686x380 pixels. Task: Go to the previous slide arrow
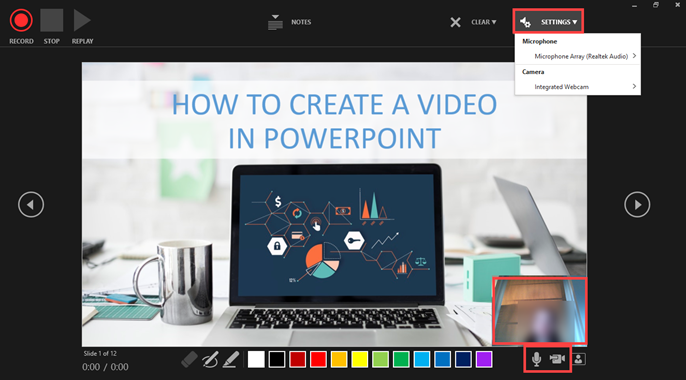(x=31, y=204)
